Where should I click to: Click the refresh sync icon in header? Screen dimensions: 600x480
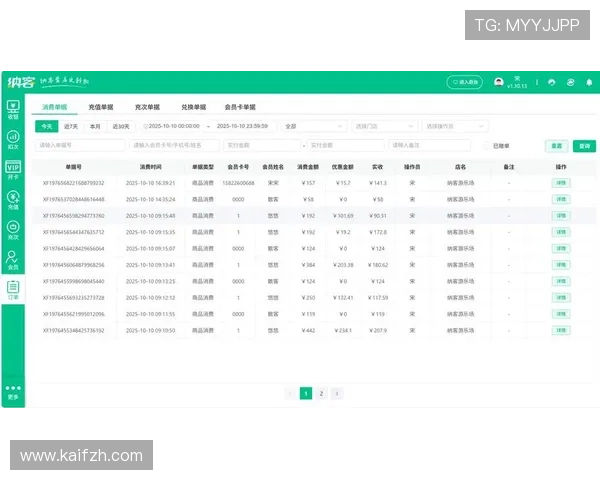point(571,82)
